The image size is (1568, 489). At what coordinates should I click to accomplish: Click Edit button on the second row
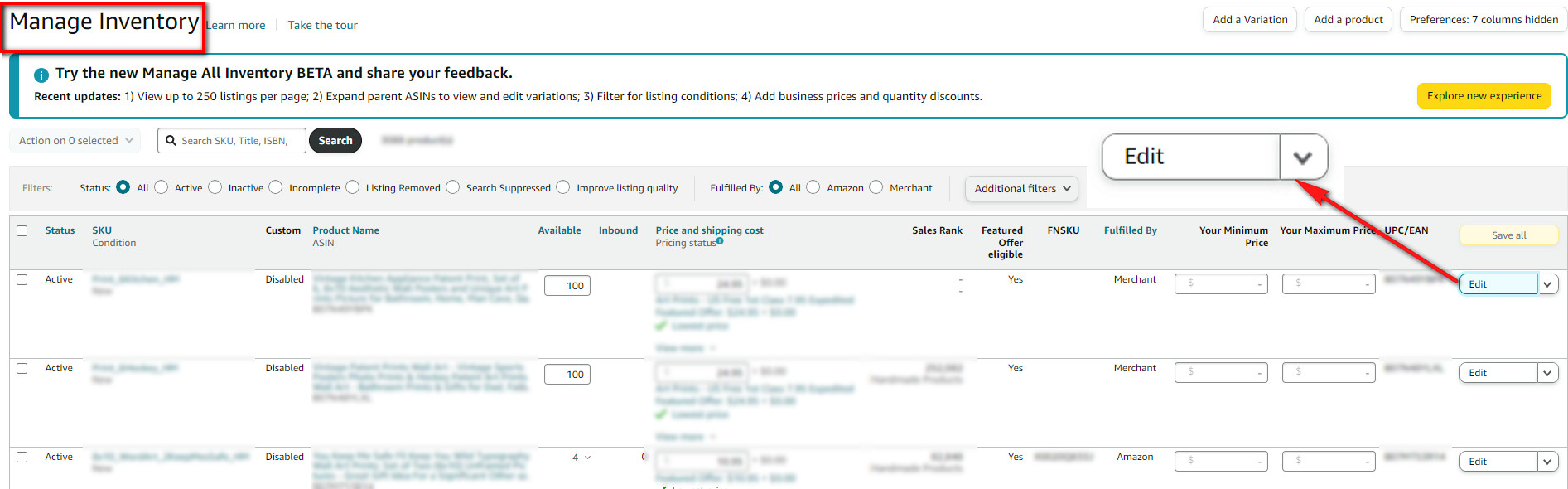[1498, 373]
